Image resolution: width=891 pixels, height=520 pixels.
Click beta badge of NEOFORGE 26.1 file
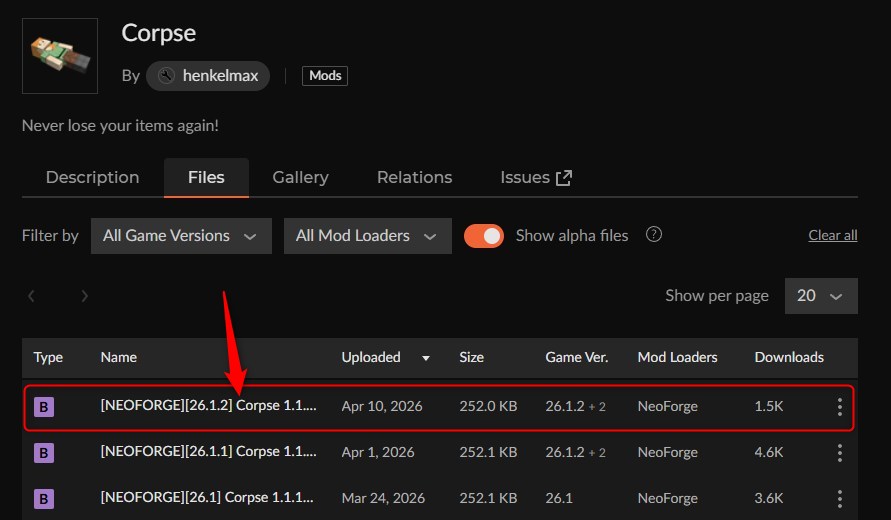click(x=44, y=498)
